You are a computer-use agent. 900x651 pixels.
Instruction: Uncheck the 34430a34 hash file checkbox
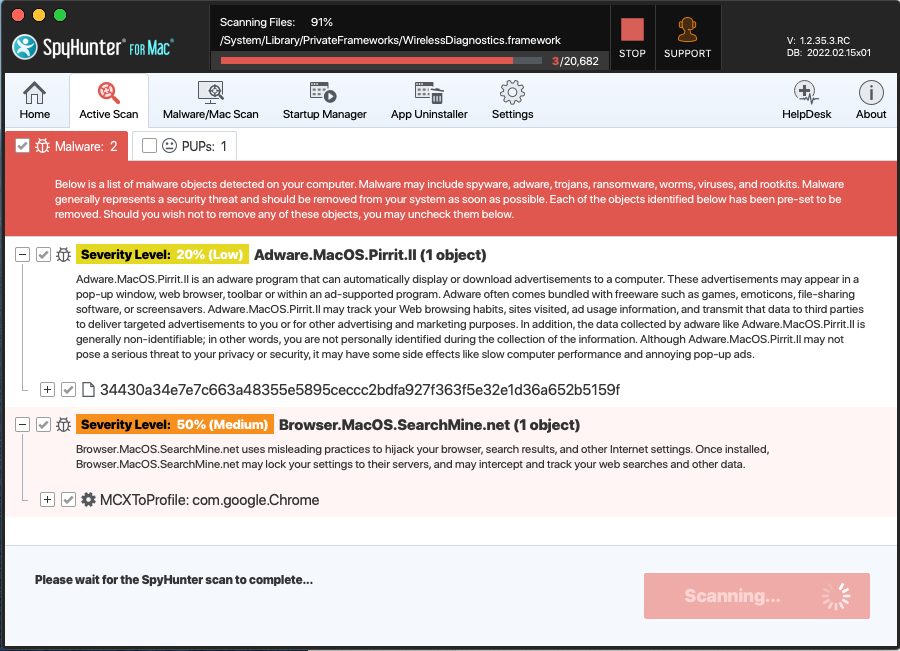click(x=68, y=390)
